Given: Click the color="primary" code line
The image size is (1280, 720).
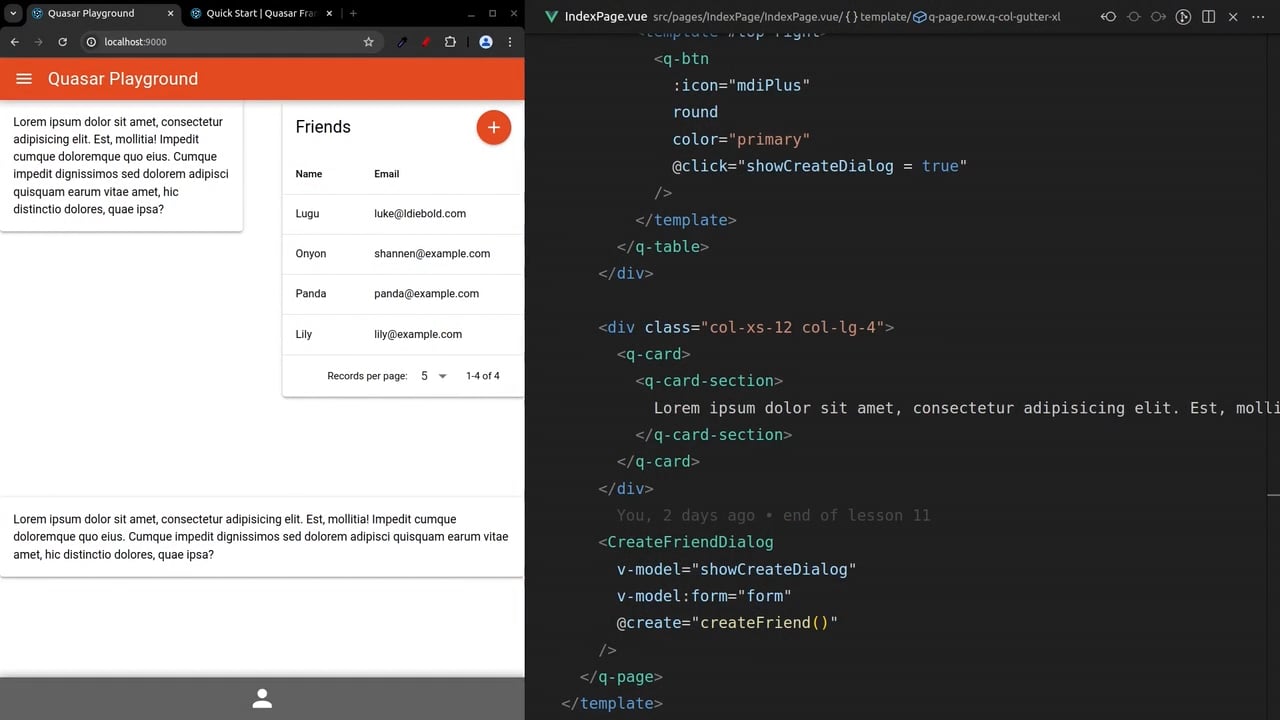Looking at the screenshot, I should click(x=741, y=139).
